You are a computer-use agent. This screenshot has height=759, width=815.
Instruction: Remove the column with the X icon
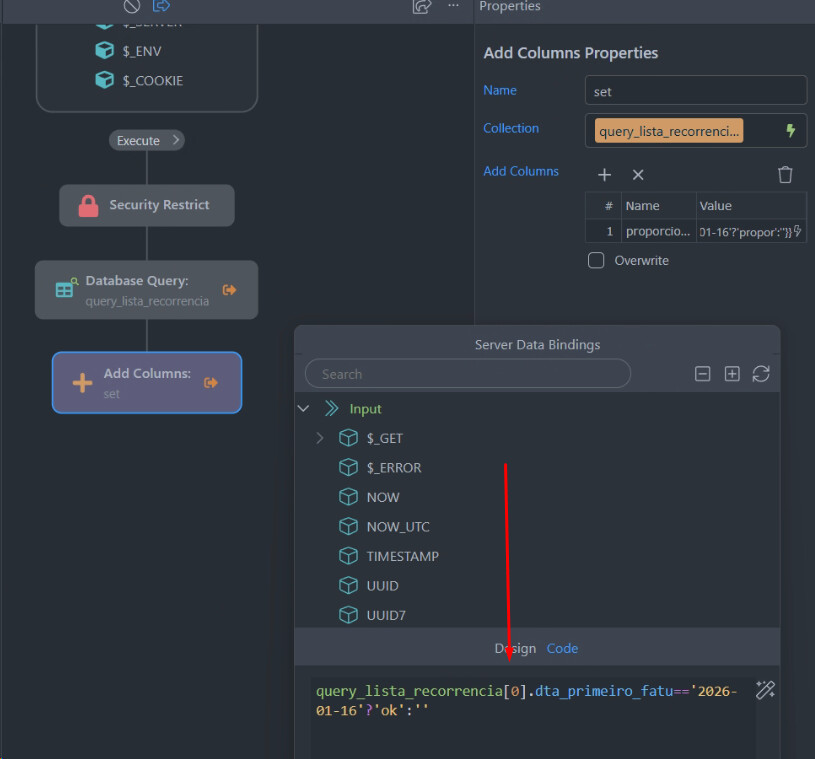(638, 175)
